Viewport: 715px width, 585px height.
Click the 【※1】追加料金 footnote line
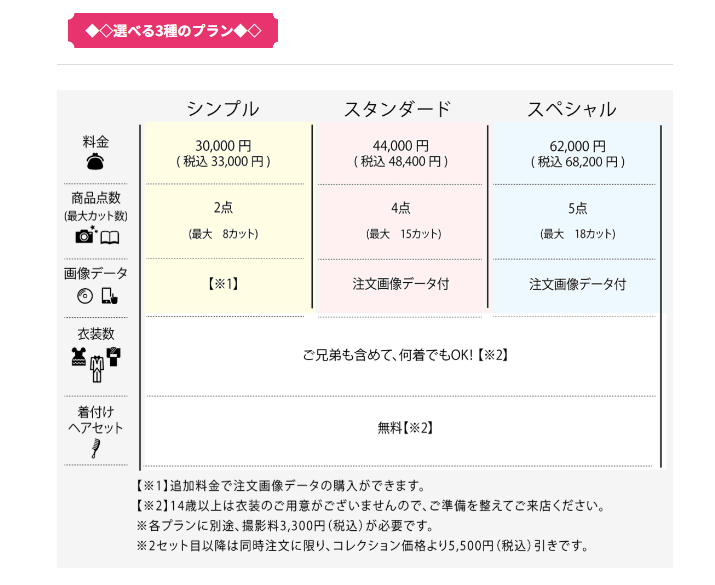click(x=280, y=486)
